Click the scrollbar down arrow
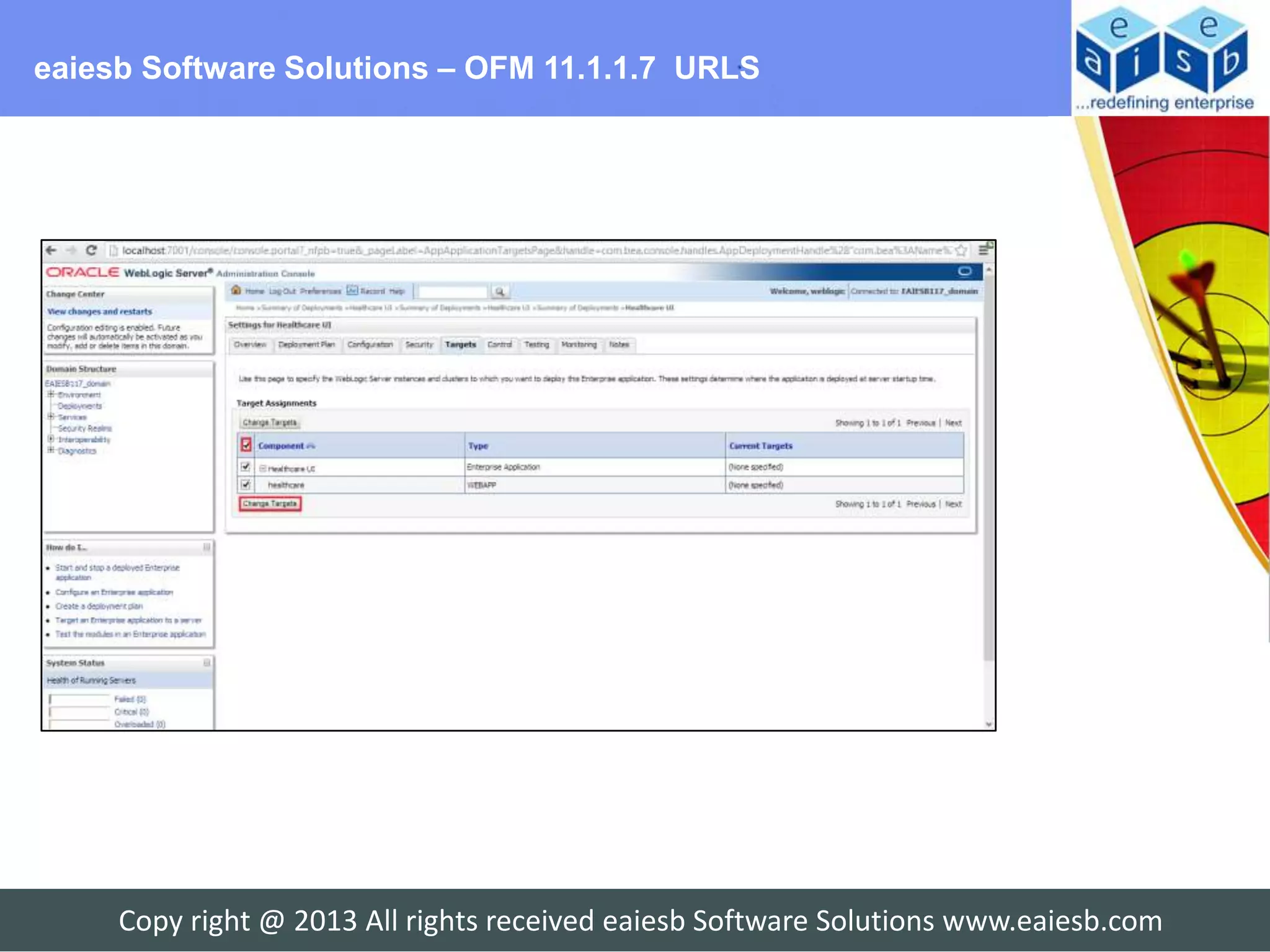1270x952 pixels. pyautogui.click(x=989, y=725)
